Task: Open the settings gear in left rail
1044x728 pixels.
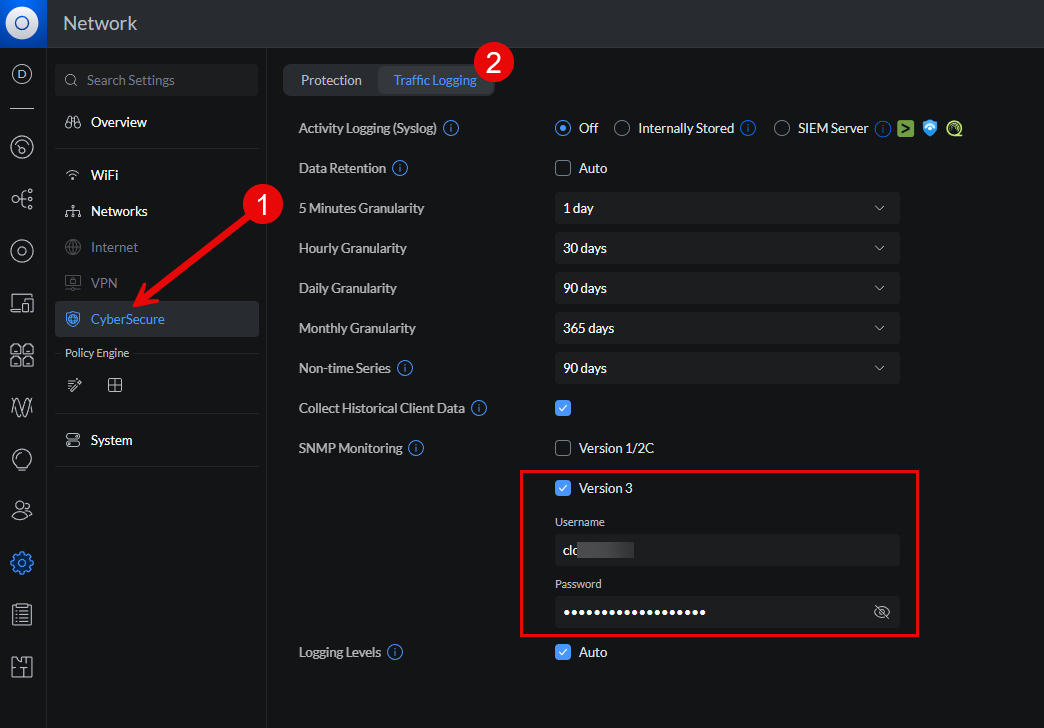Action: (x=22, y=563)
